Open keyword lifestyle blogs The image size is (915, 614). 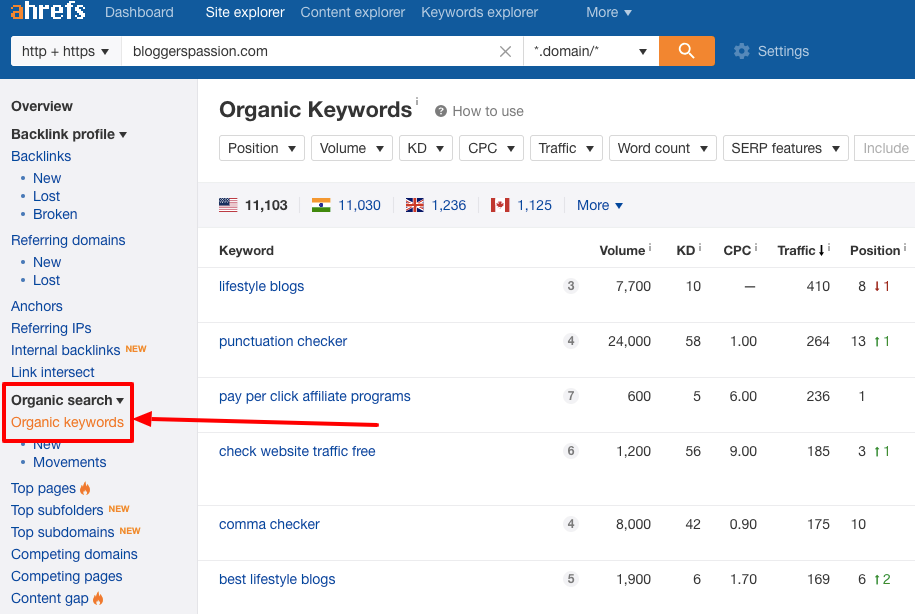click(261, 287)
